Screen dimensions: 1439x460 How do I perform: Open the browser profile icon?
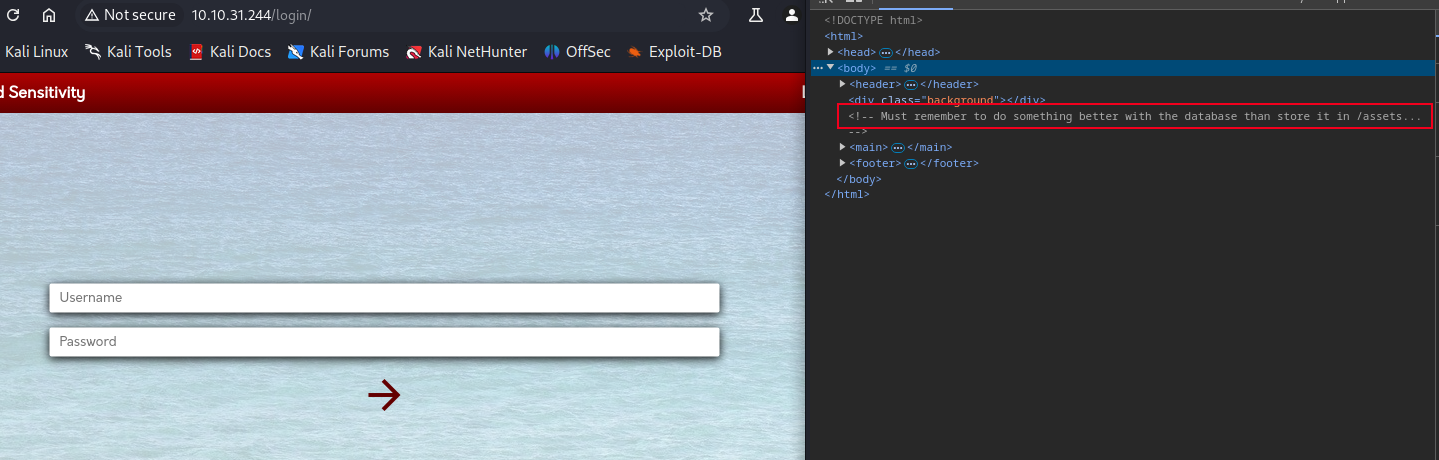[792, 15]
